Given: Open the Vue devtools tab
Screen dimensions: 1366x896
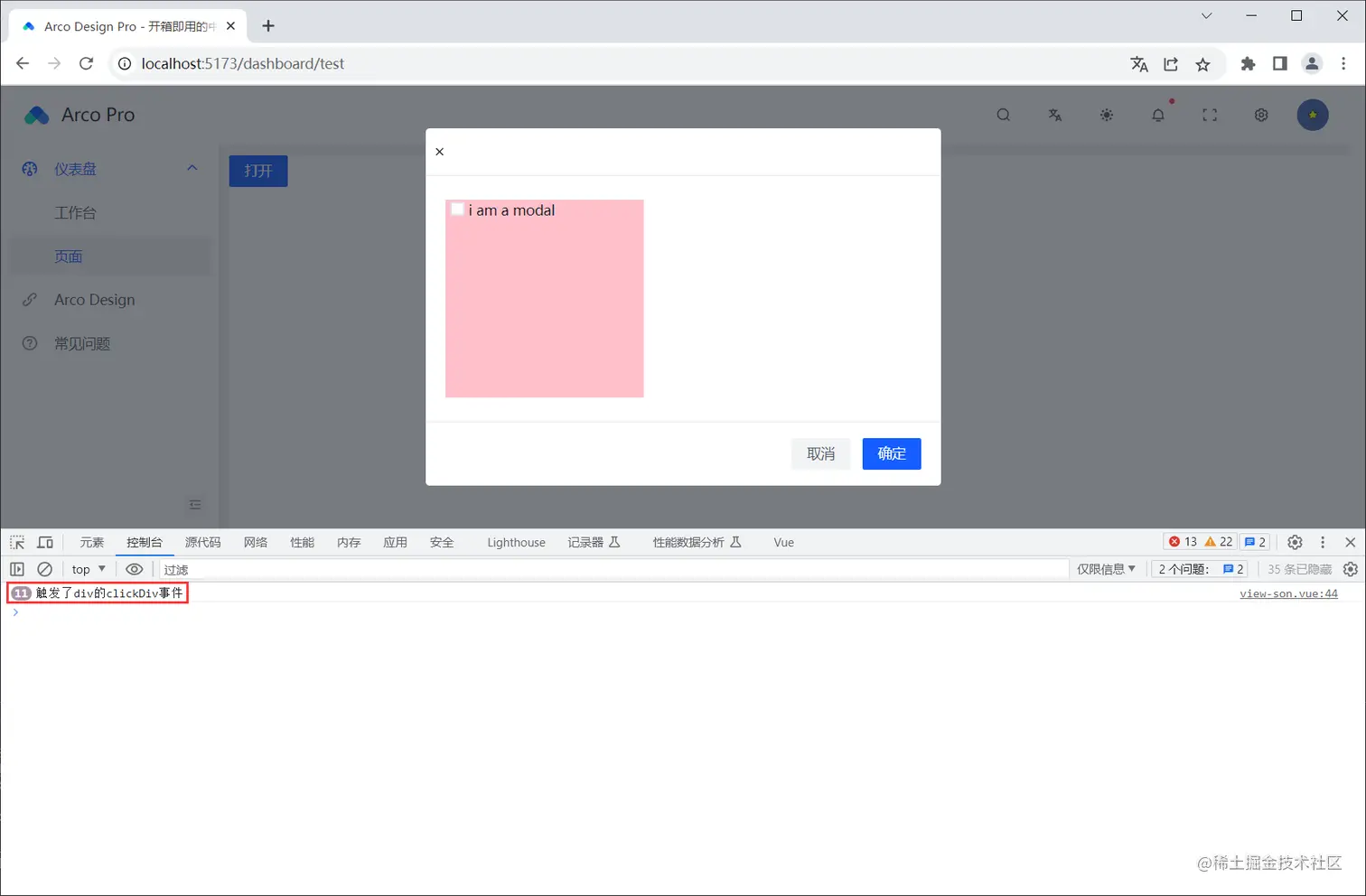Looking at the screenshot, I should click(783, 542).
